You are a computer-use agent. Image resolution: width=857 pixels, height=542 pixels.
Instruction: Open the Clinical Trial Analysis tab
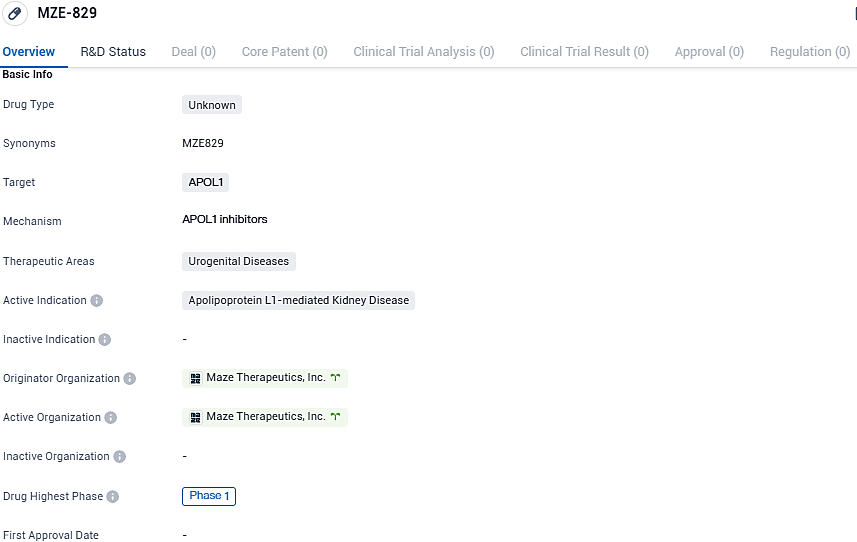(x=423, y=52)
